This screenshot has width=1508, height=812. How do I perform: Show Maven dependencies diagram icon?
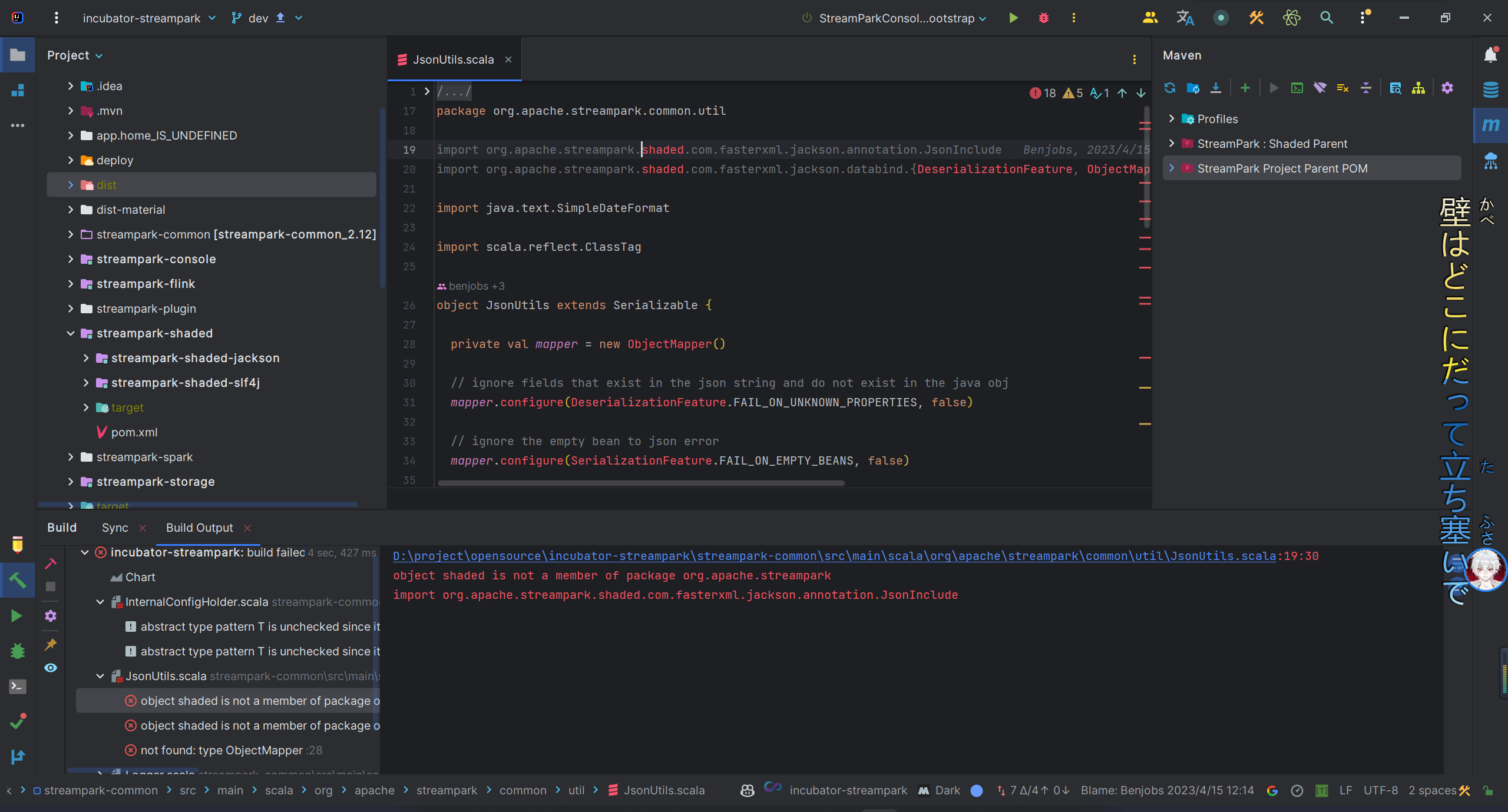[1418, 88]
